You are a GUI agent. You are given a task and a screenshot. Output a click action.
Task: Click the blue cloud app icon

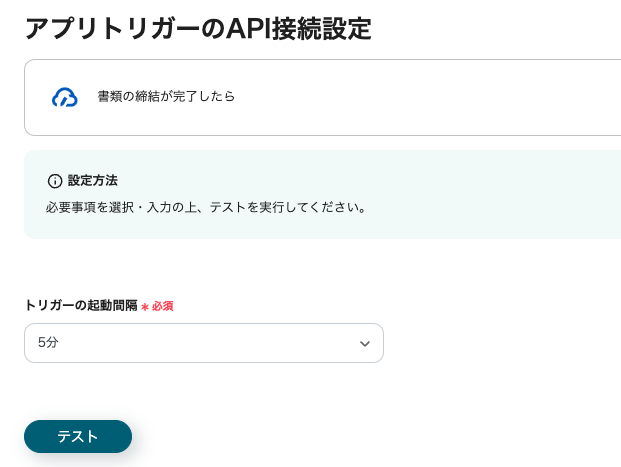click(x=65, y=97)
